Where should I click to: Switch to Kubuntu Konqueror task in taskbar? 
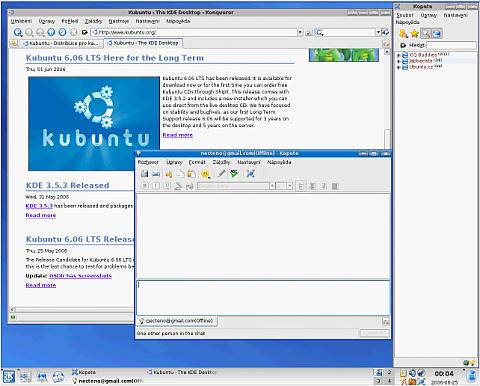(182, 372)
